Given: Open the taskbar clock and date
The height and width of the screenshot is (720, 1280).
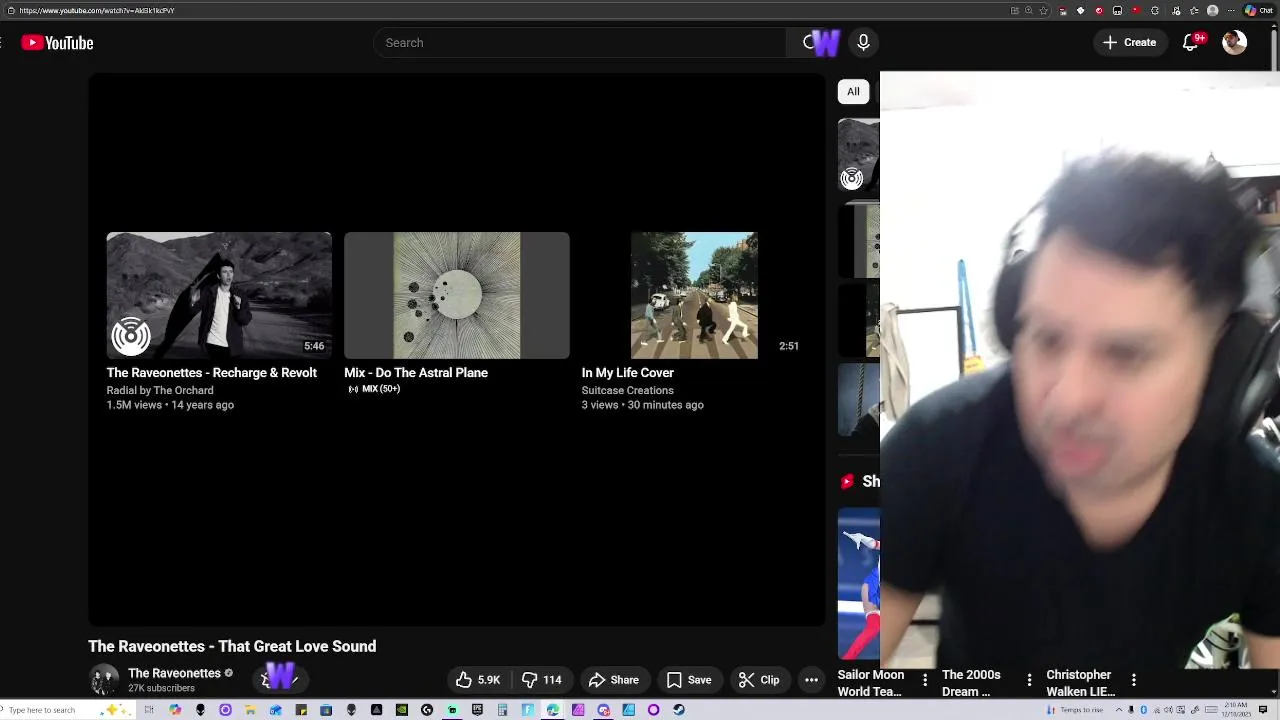Looking at the screenshot, I should tap(1236, 710).
